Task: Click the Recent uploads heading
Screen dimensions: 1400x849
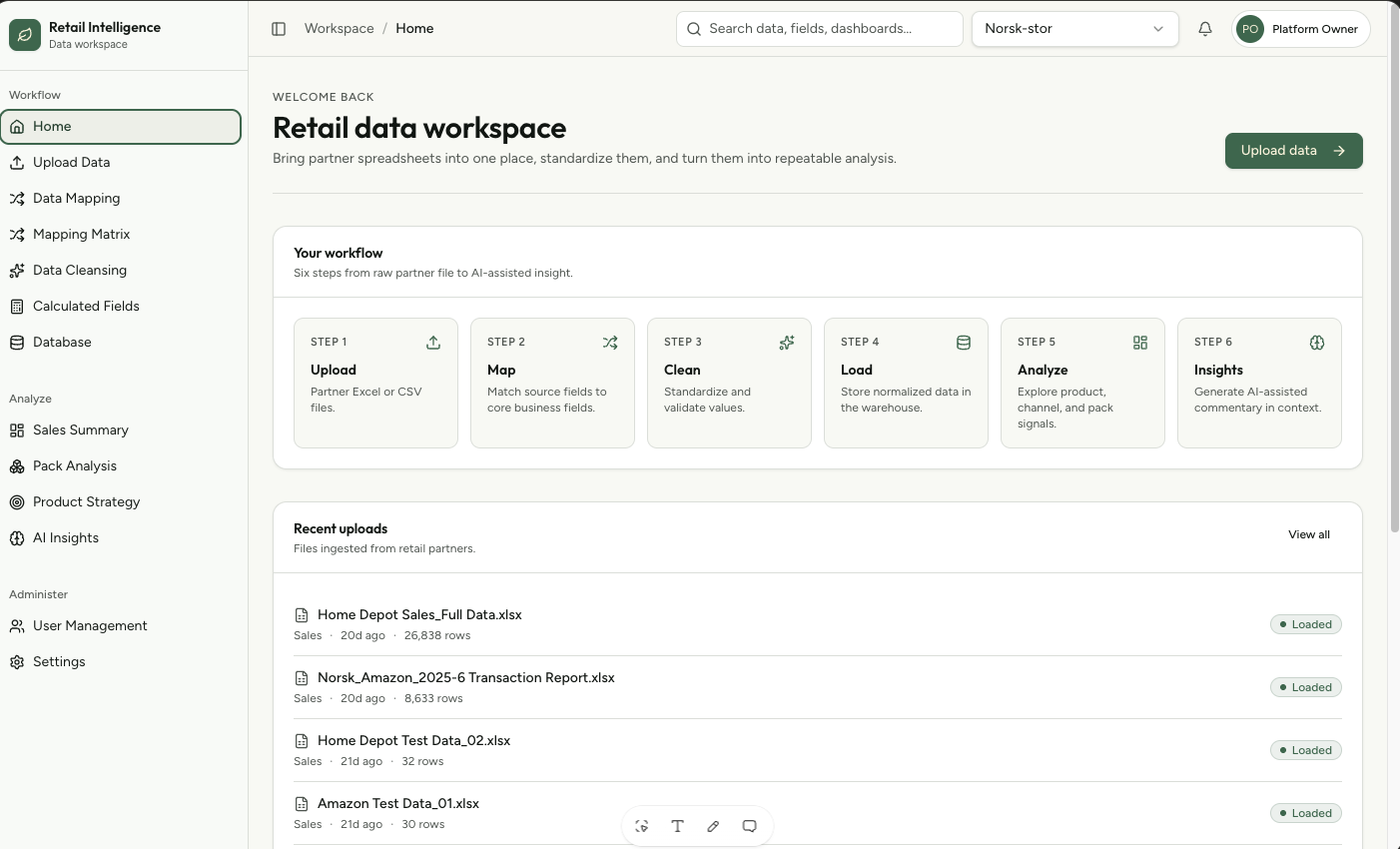Action: point(341,528)
